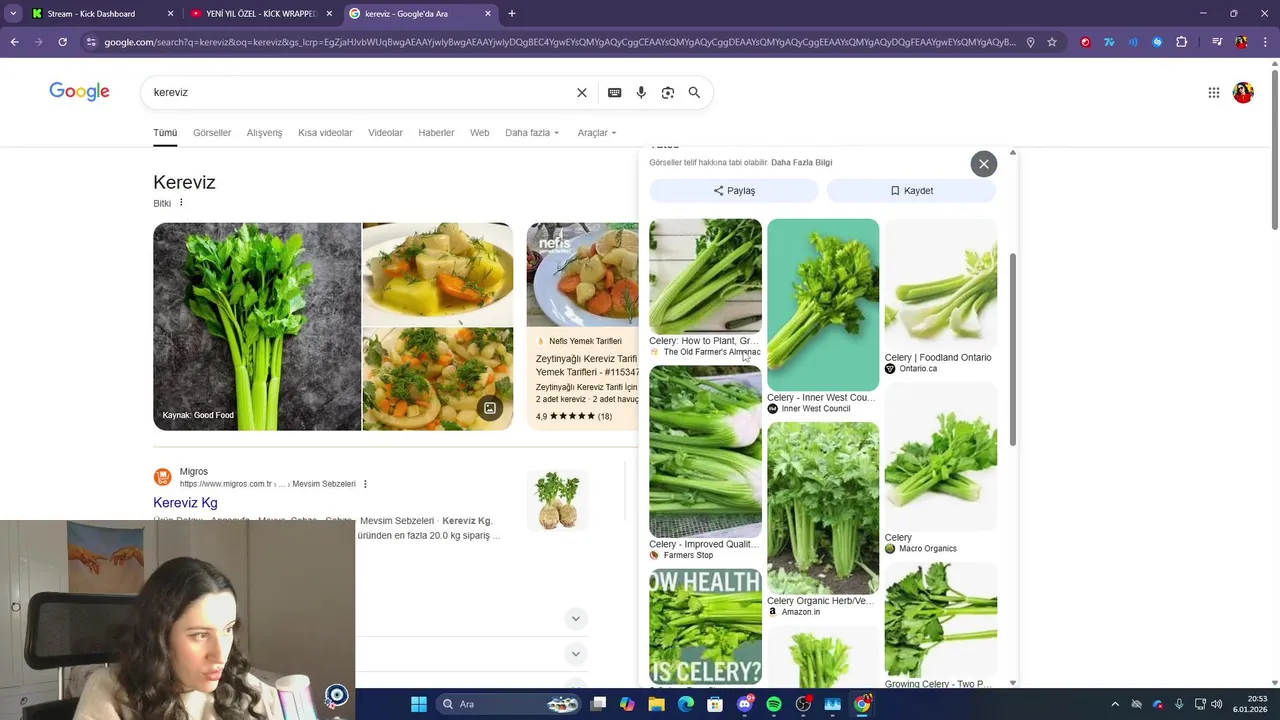This screenshot has height=720, width=1280.
Task: Open the Windows Start menu
Action: pyautogui.click(x=419, y=704)
